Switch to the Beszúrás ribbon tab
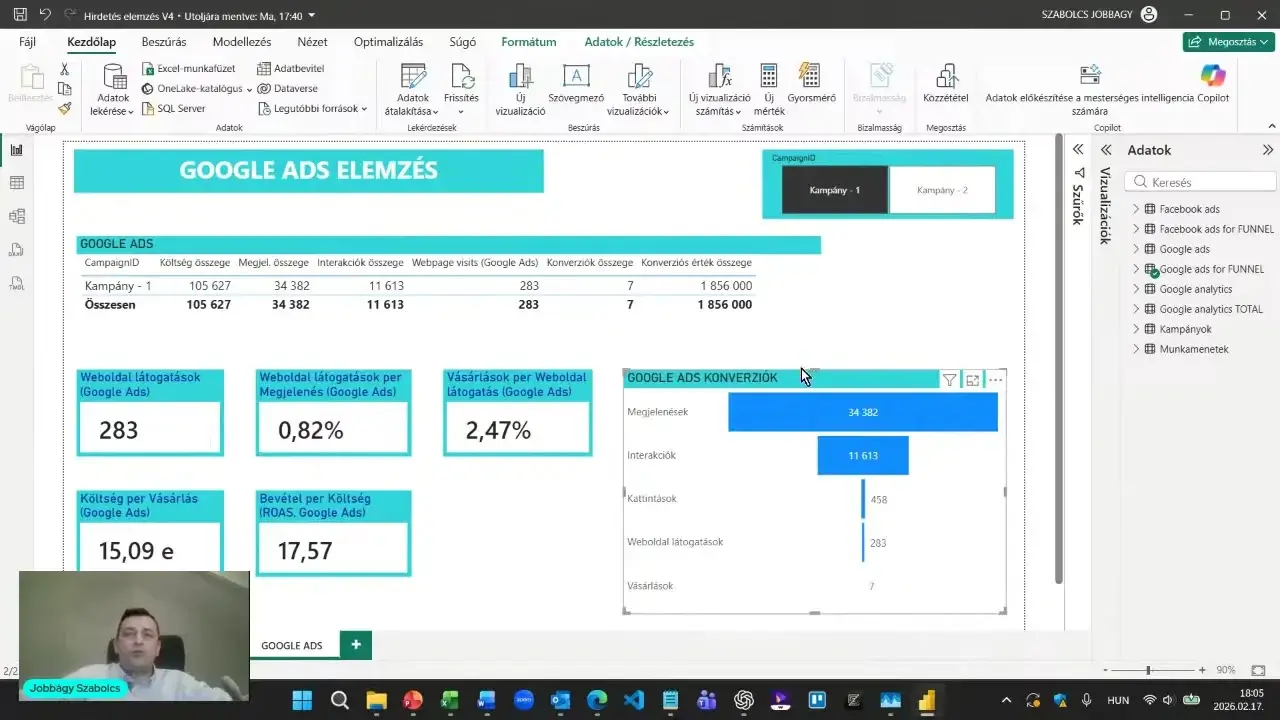1280x720 pixels. pos(164,42)
